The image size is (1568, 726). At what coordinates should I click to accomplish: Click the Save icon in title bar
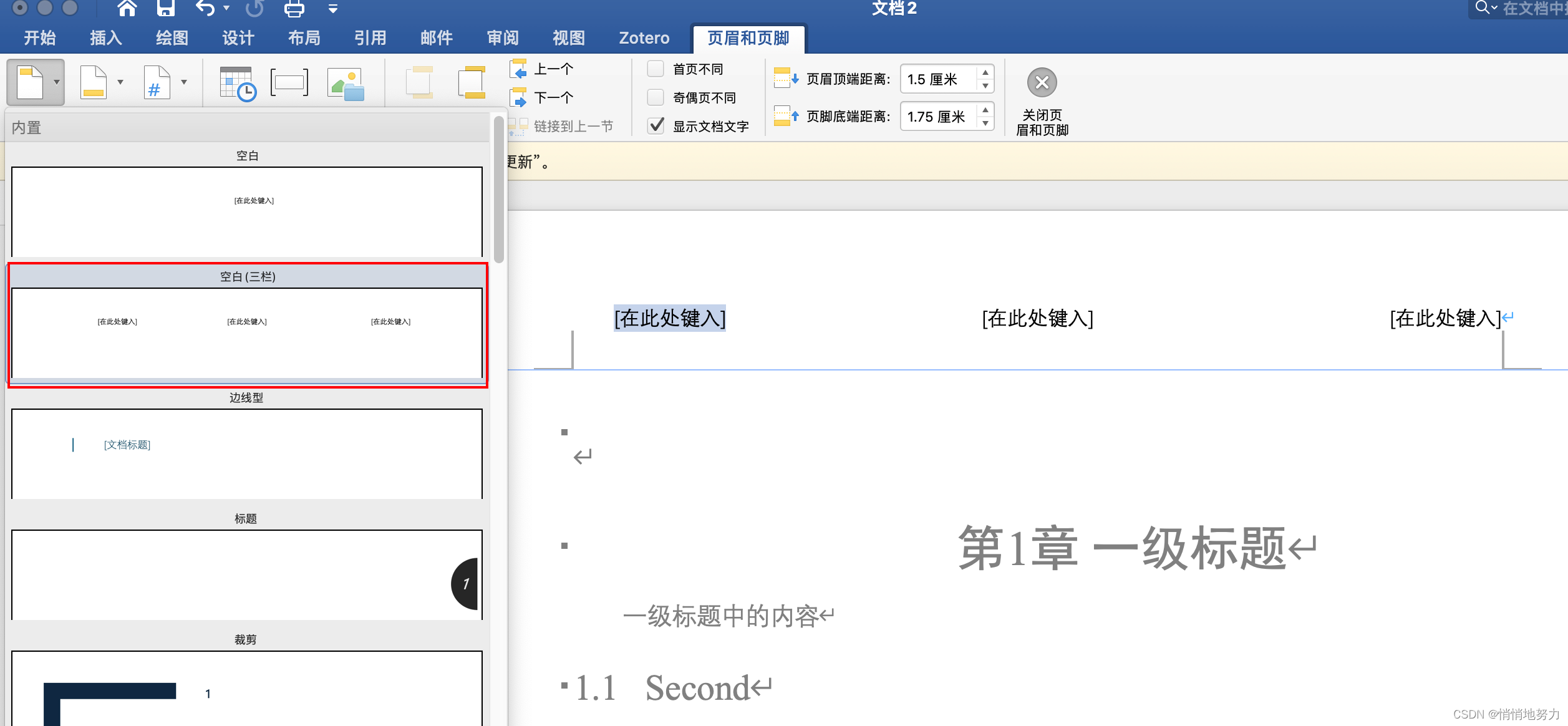click(x=165, y=8)
